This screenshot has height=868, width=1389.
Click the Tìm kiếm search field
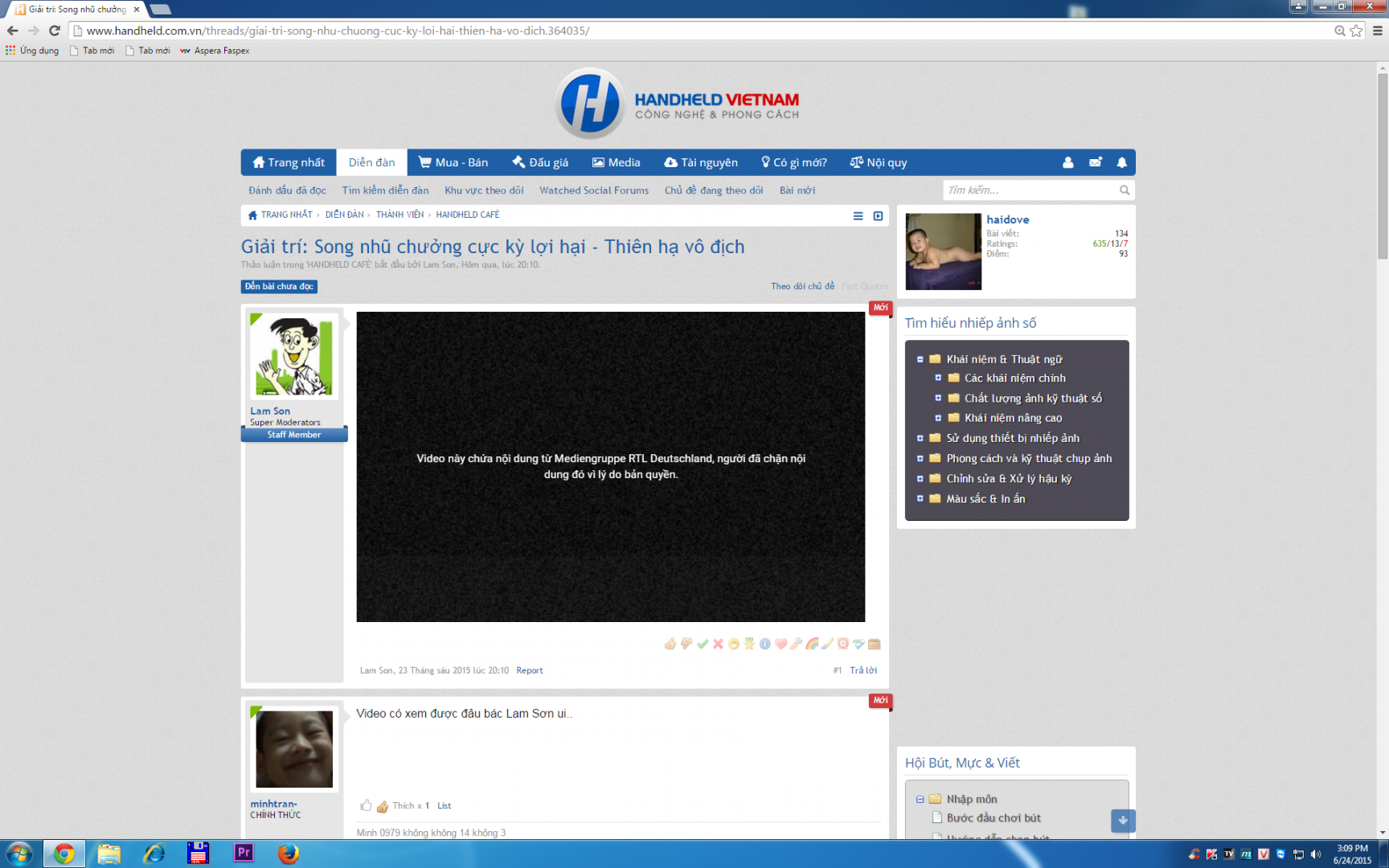coord(1030,190)
